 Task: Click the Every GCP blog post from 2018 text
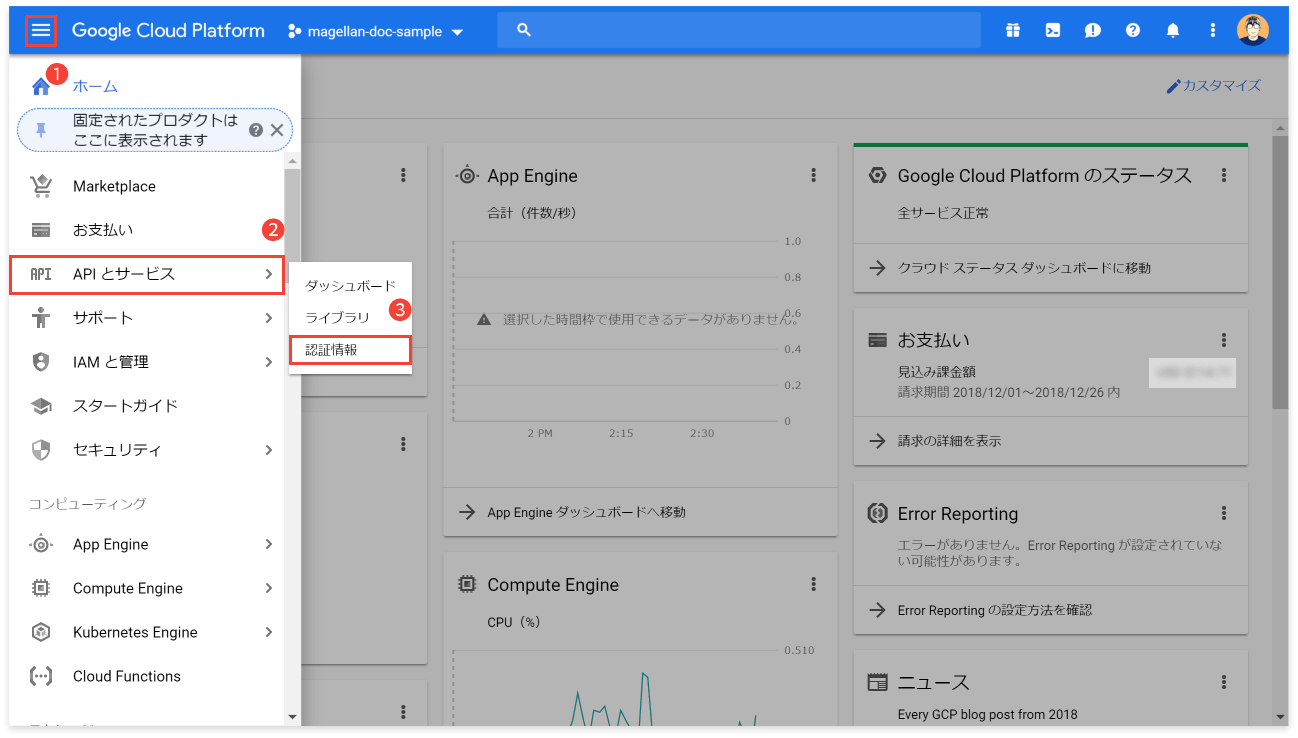pos(988,714)
